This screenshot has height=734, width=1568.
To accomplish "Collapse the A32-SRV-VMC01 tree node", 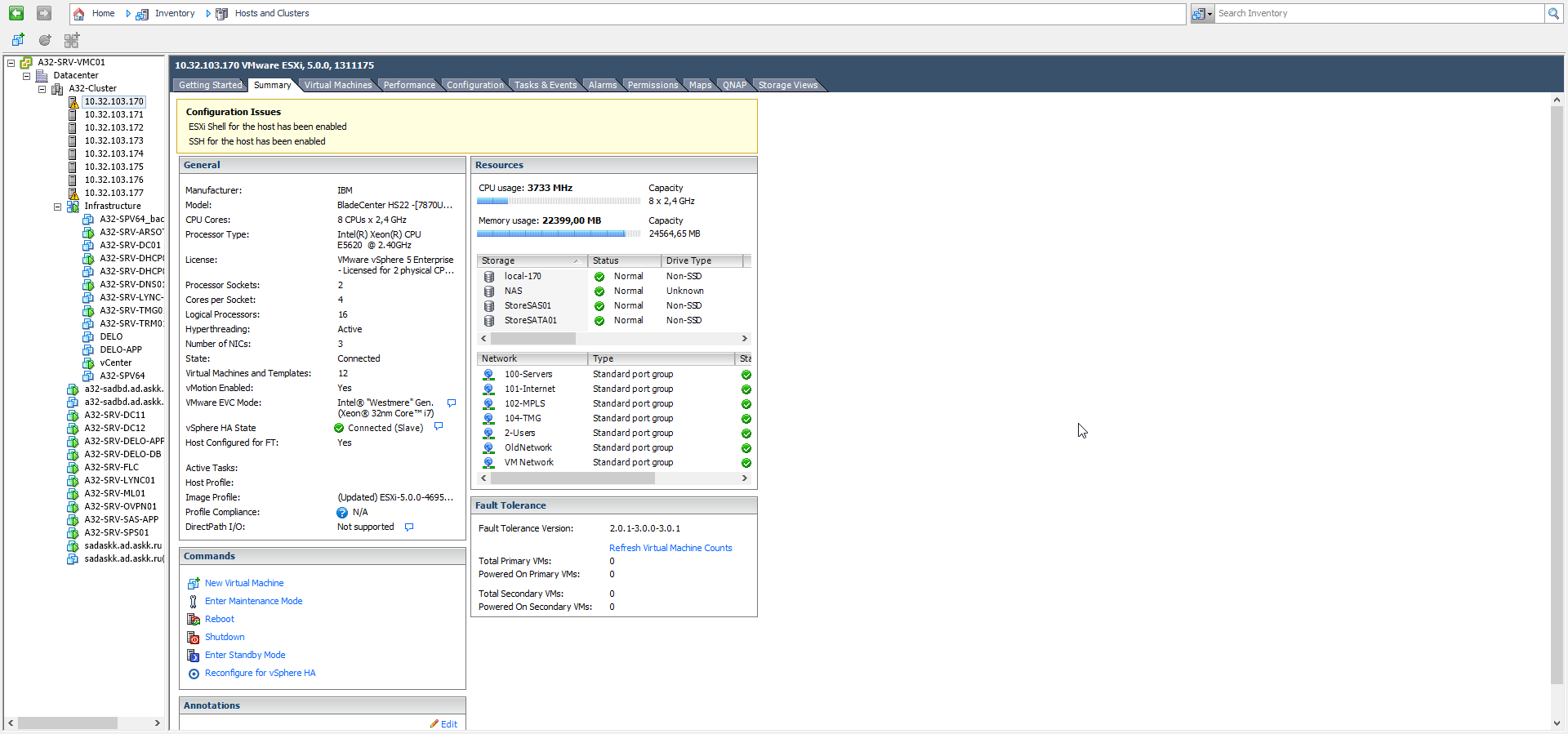I will coord(11,63).
